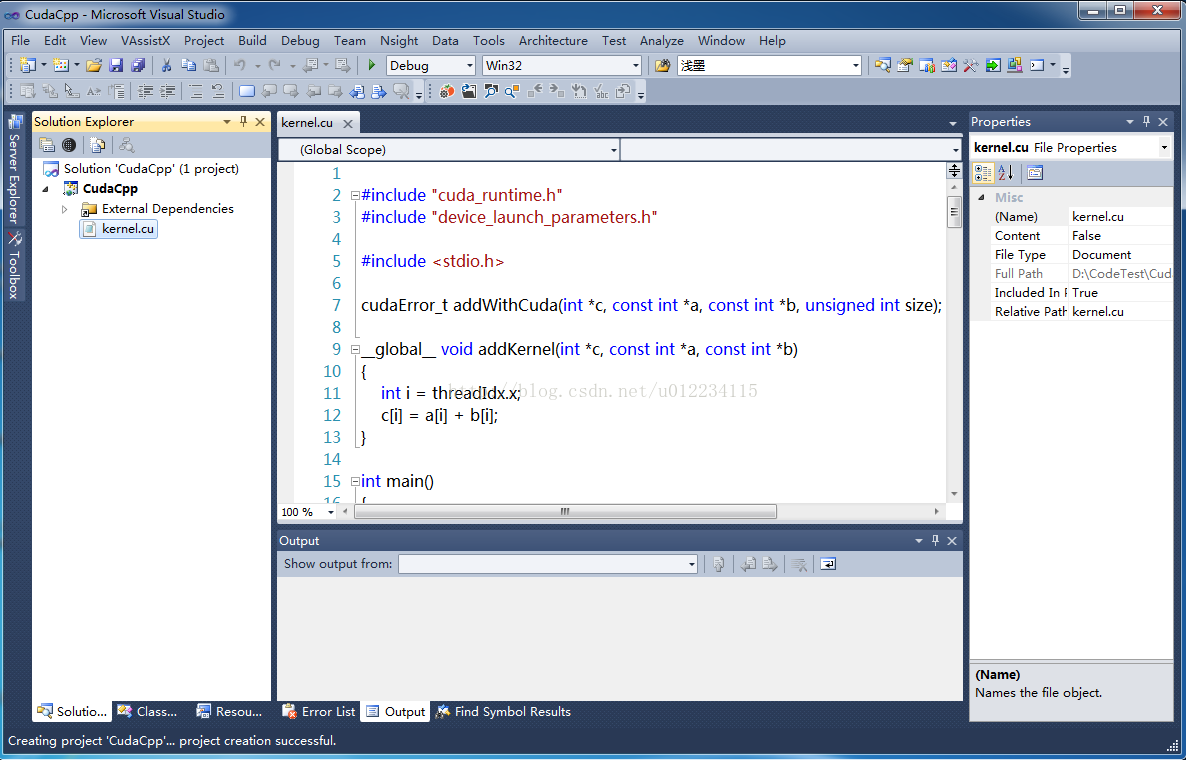Select the Content property value False

coord(1120,236)
